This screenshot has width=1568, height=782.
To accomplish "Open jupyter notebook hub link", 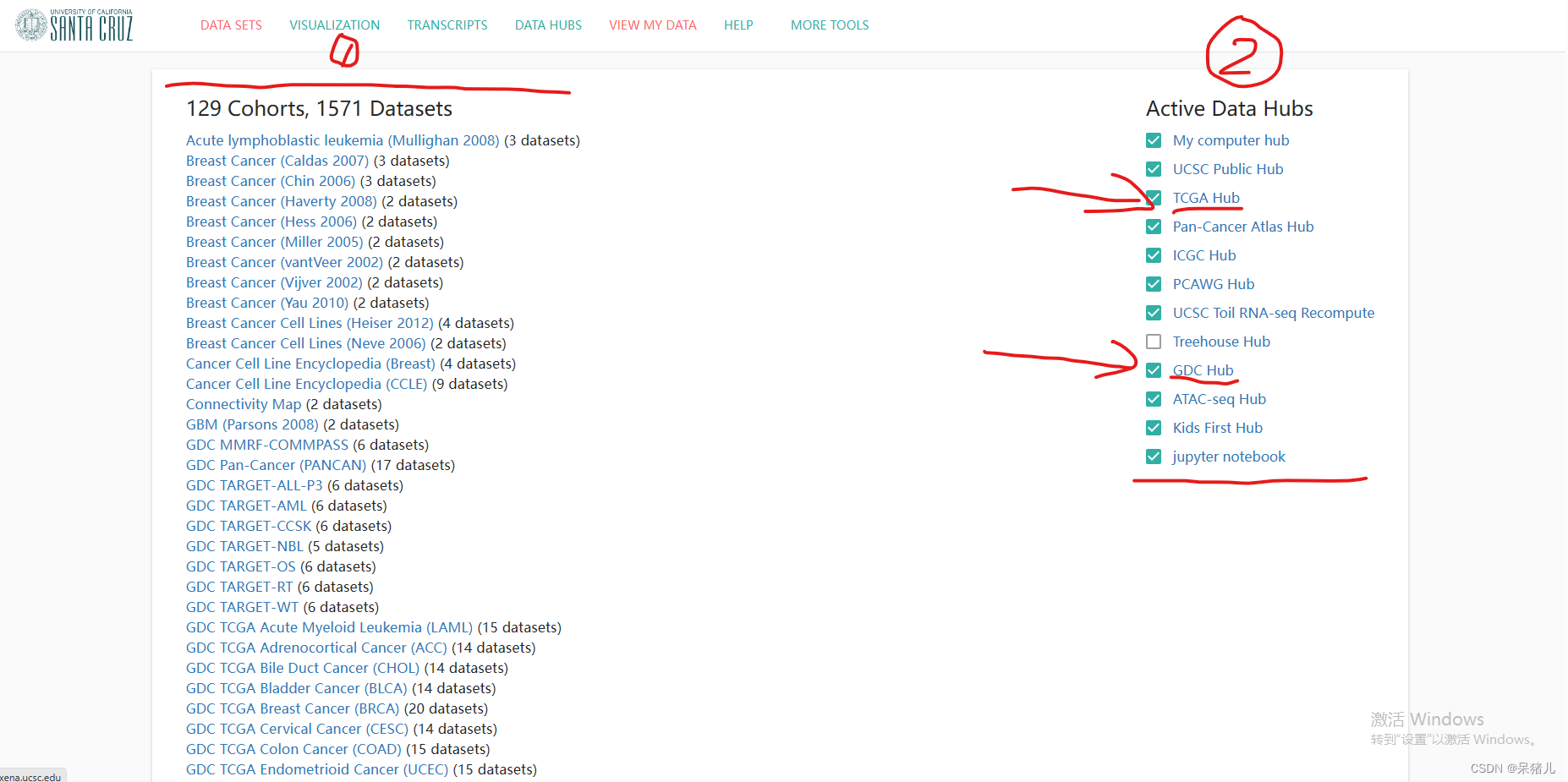I will 1229,457.
